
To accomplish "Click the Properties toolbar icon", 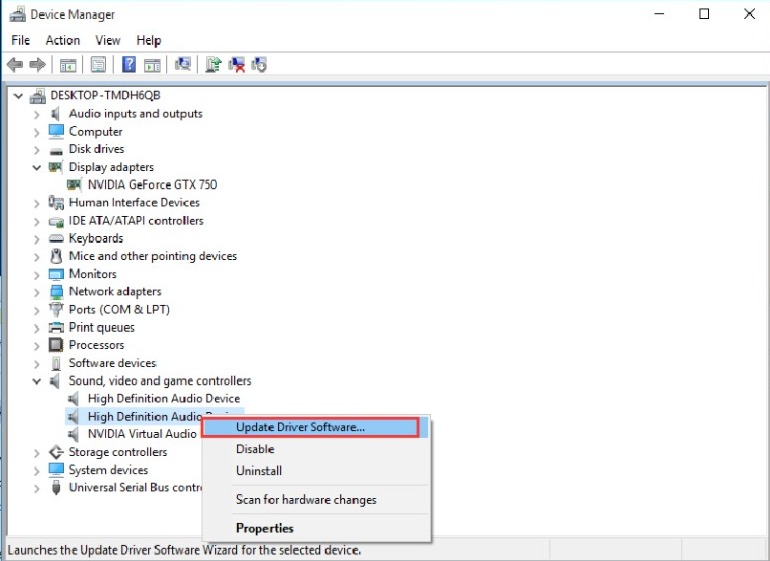I will click(x=98, y=65).
